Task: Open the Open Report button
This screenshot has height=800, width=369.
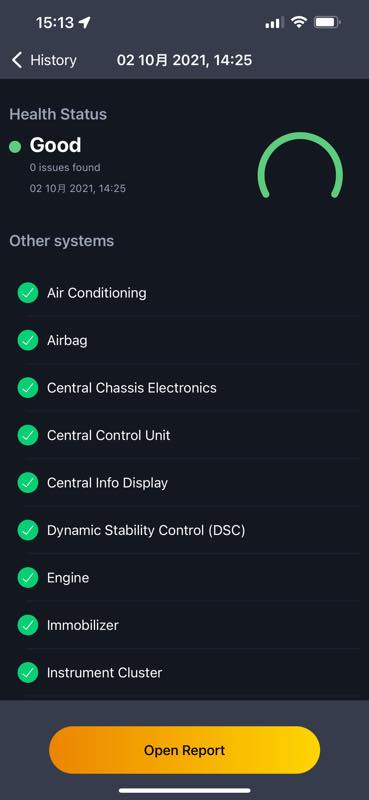Action: pos(184,750)
